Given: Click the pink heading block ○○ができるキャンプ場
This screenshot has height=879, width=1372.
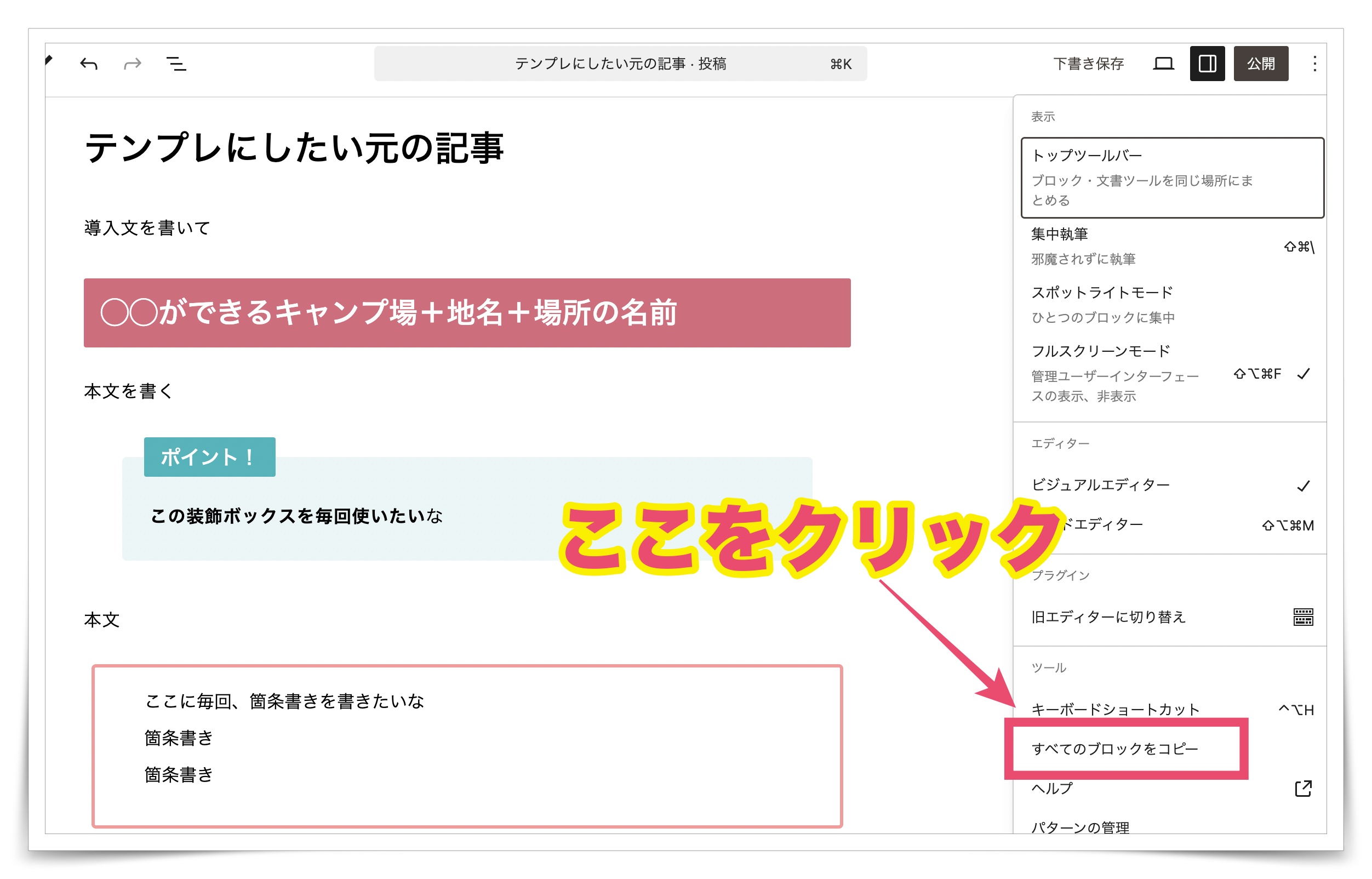Looking at the screenshot, I should [x=467, y=313].
